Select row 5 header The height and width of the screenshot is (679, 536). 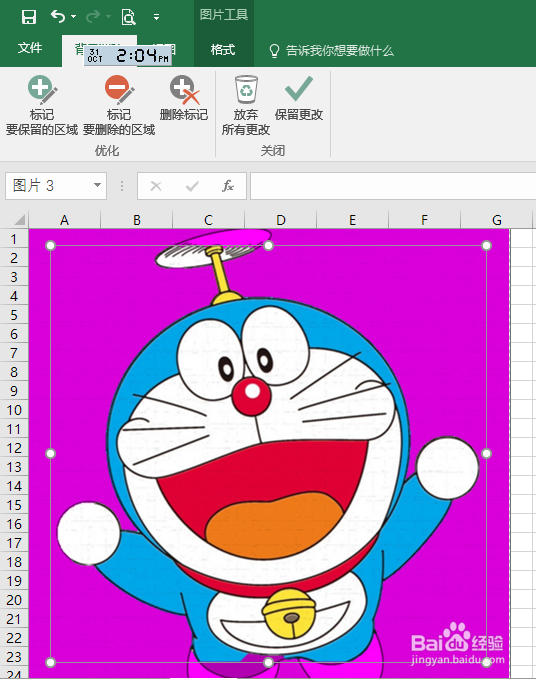click(x=14, y=315)
